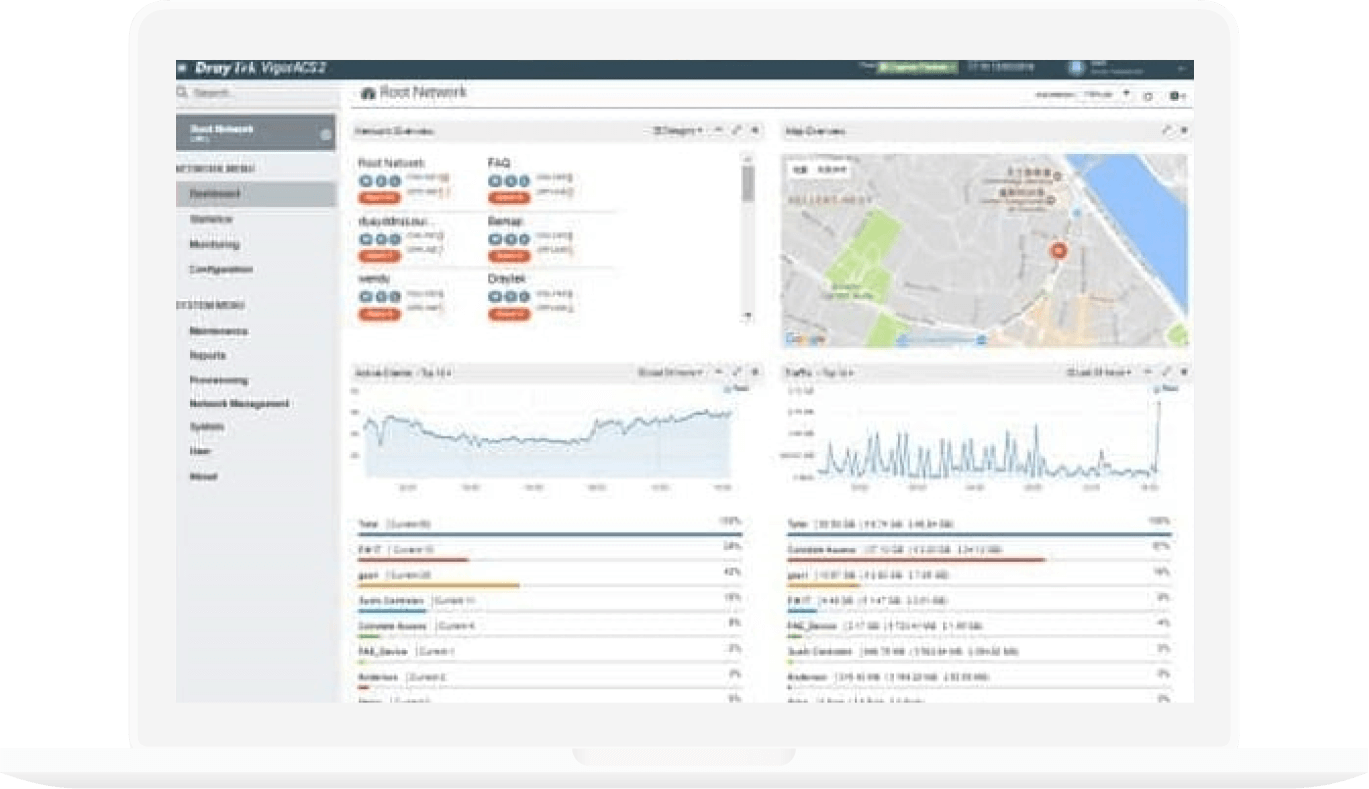Switch the map to standard map view
The image size is (1369, 789).
click(799, 170)
